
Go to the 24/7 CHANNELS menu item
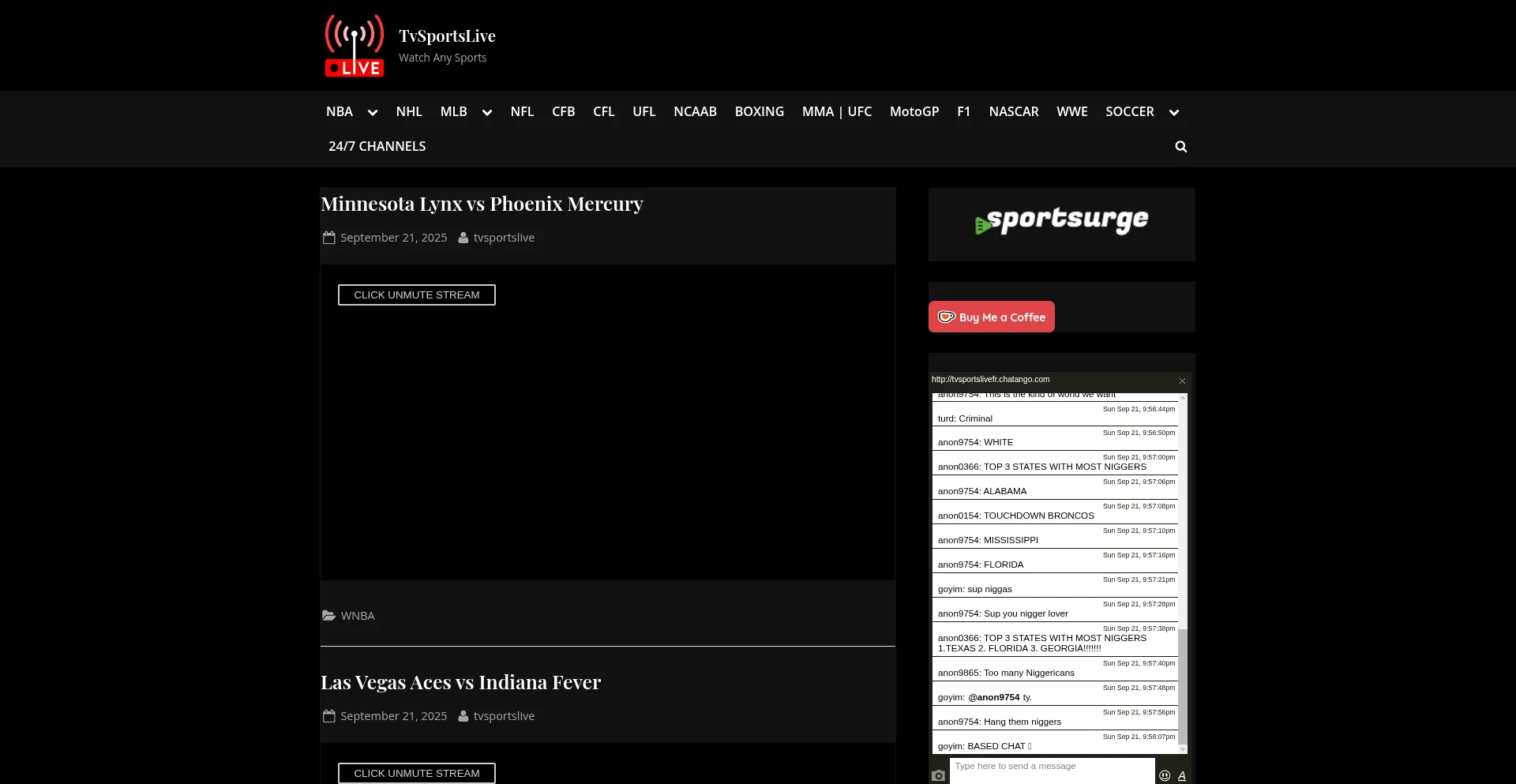tap(377, 147)
